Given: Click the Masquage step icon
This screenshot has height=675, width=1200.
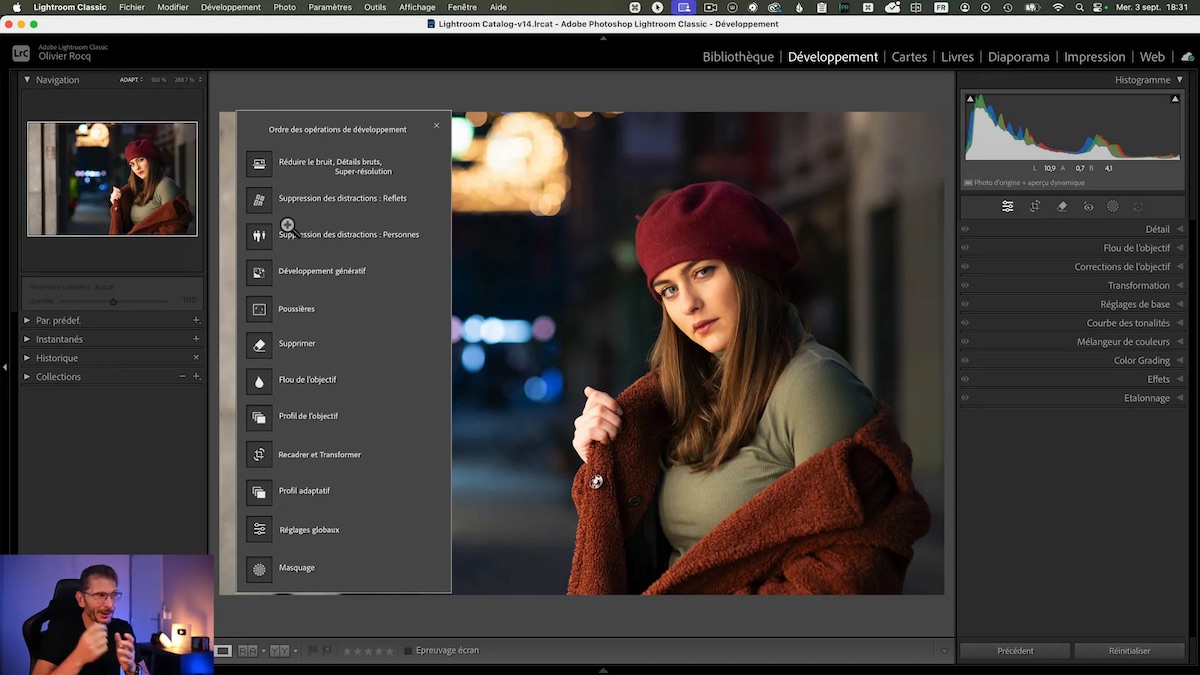Looking at the screenshot, I should tap(259, 569).
